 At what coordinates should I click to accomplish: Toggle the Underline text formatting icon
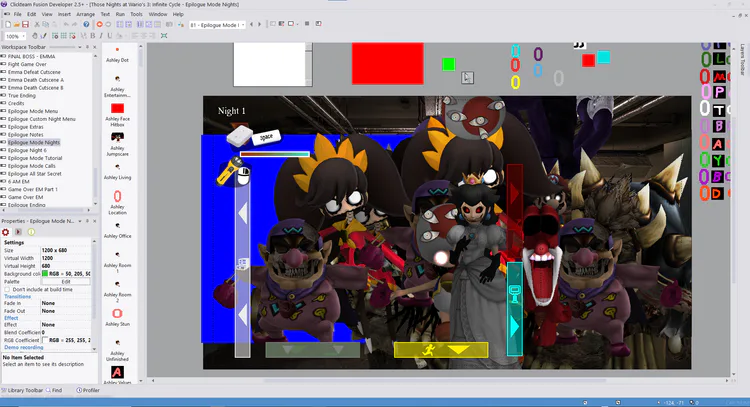click(x=110, y=36)
